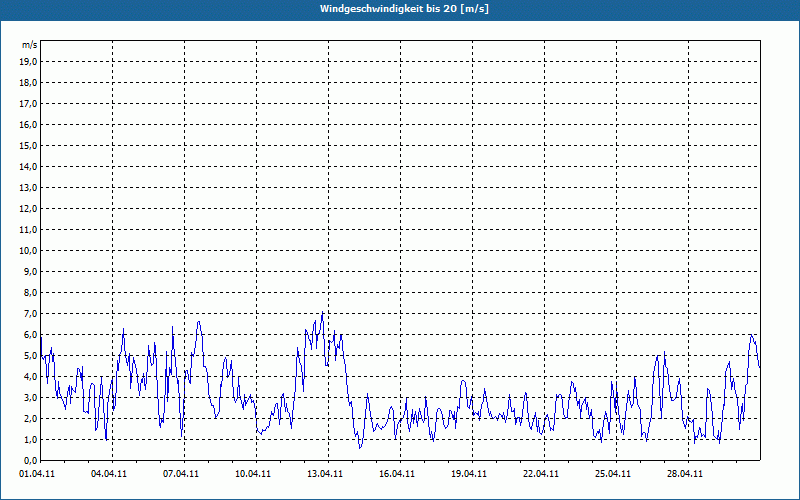The height and width of the screenshot is (500, 800).
Task: Click the 7,0 y-axis label
Action: click(x=31, y=313)
